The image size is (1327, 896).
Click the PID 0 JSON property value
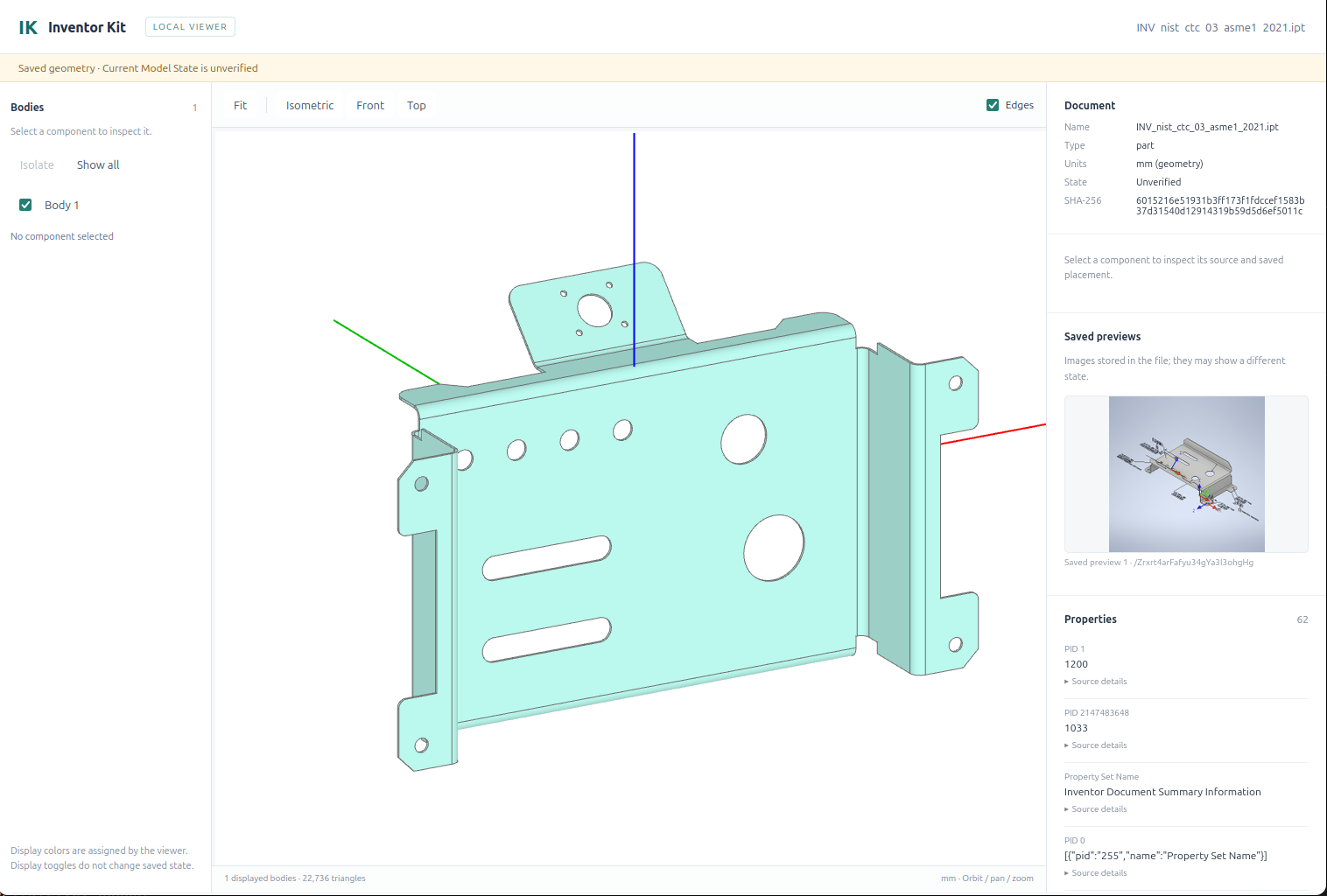tap(1165, 856)
